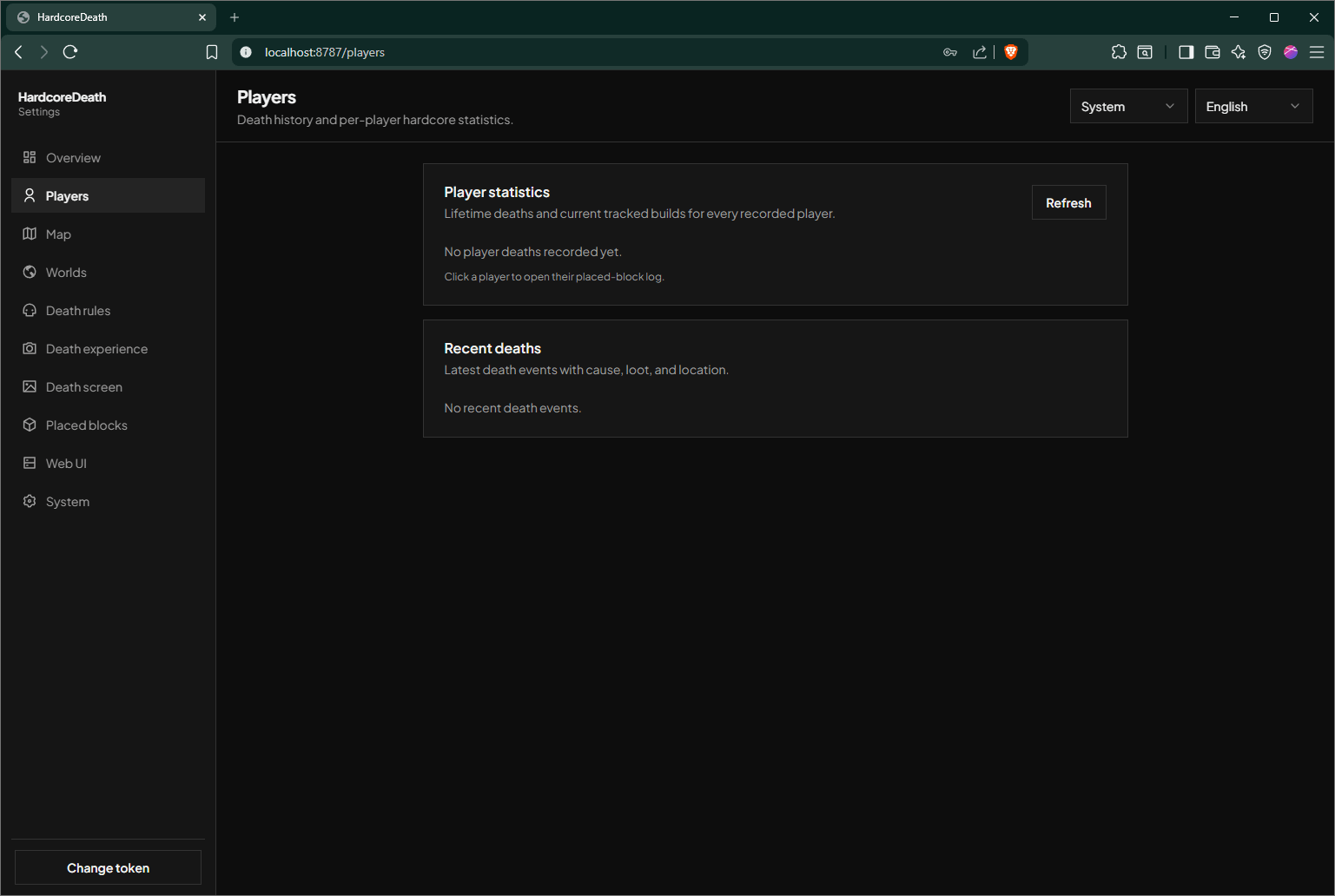
Task: Click the Web UI panel icon
Action: pos(30,463)
